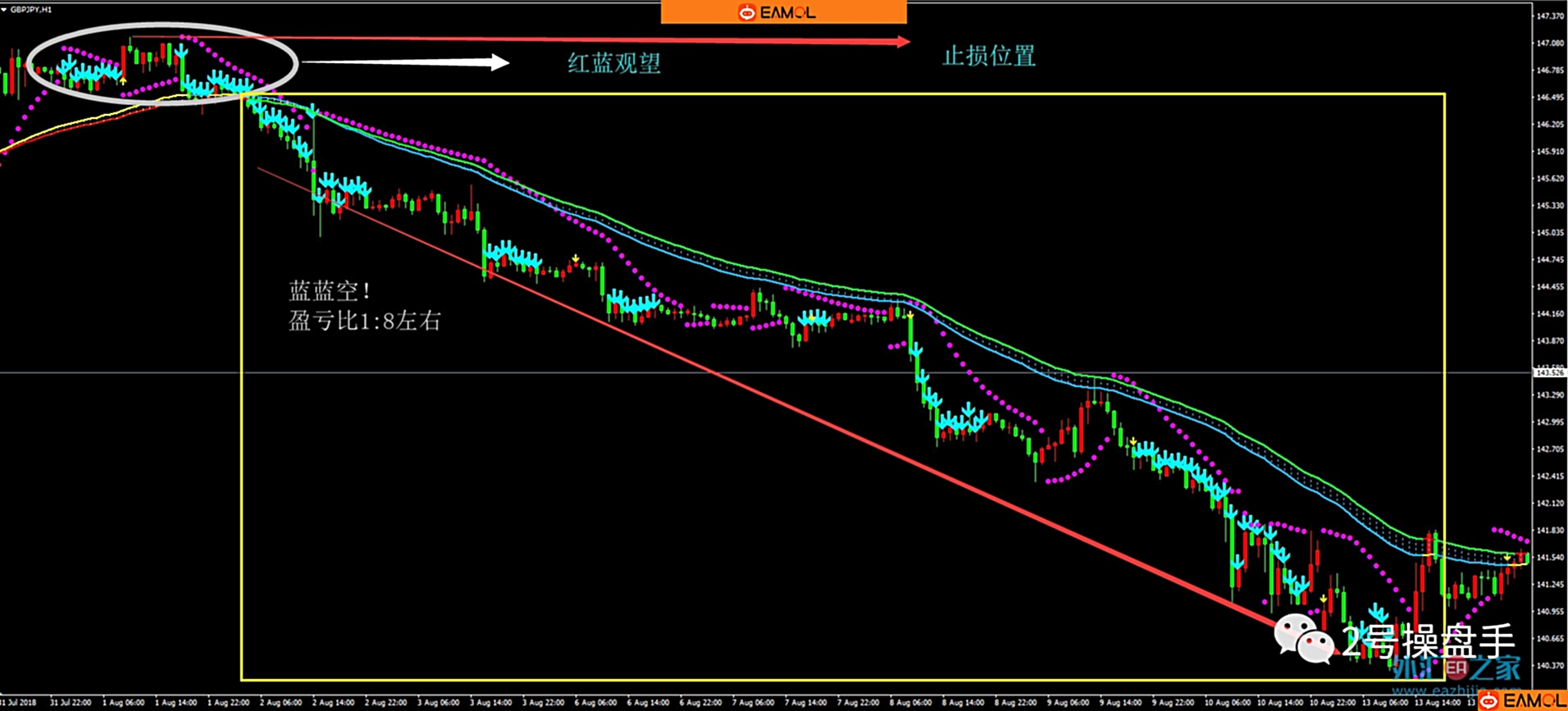Select the 红蓝观望 text annotation
This screenshot has height=711, width=1568.
point(614,63)
